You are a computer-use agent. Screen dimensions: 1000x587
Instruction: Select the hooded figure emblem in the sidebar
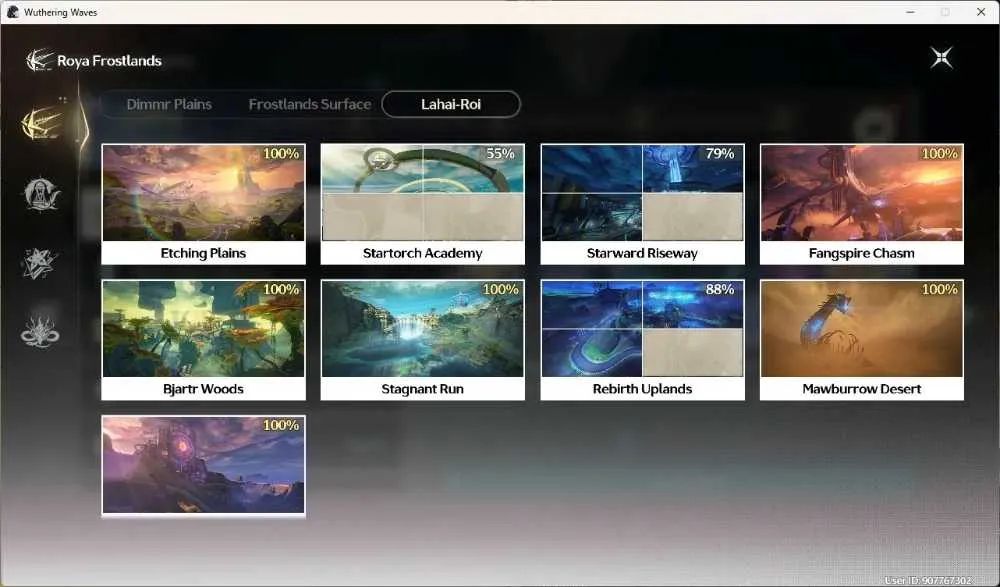click(41, 194)
